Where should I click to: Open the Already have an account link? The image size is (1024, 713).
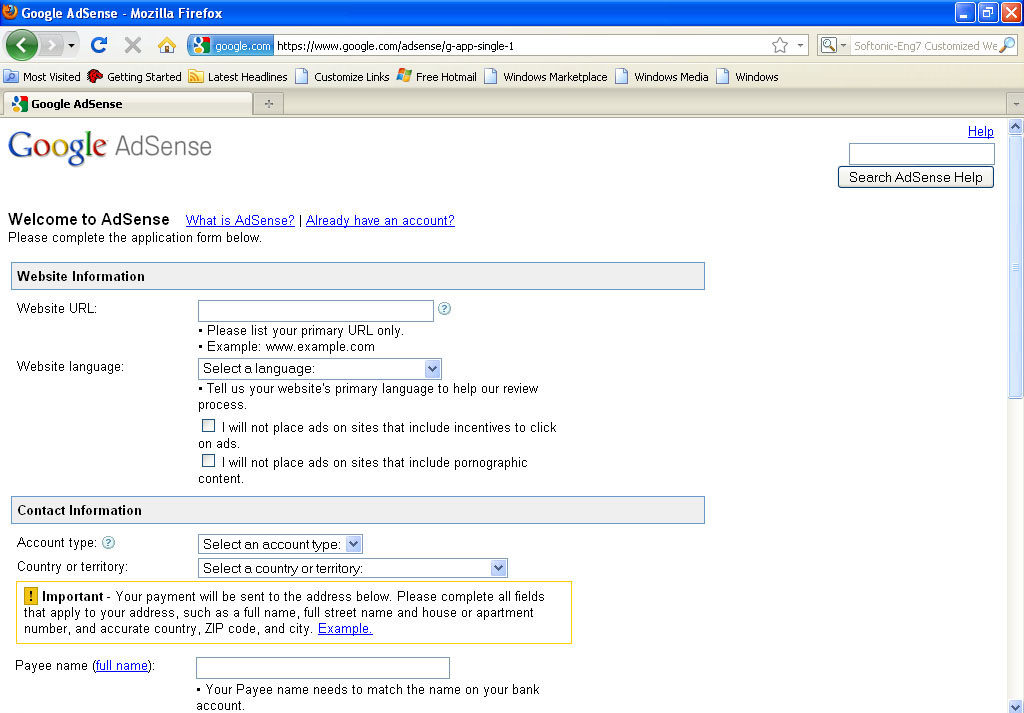click(380, 220)
